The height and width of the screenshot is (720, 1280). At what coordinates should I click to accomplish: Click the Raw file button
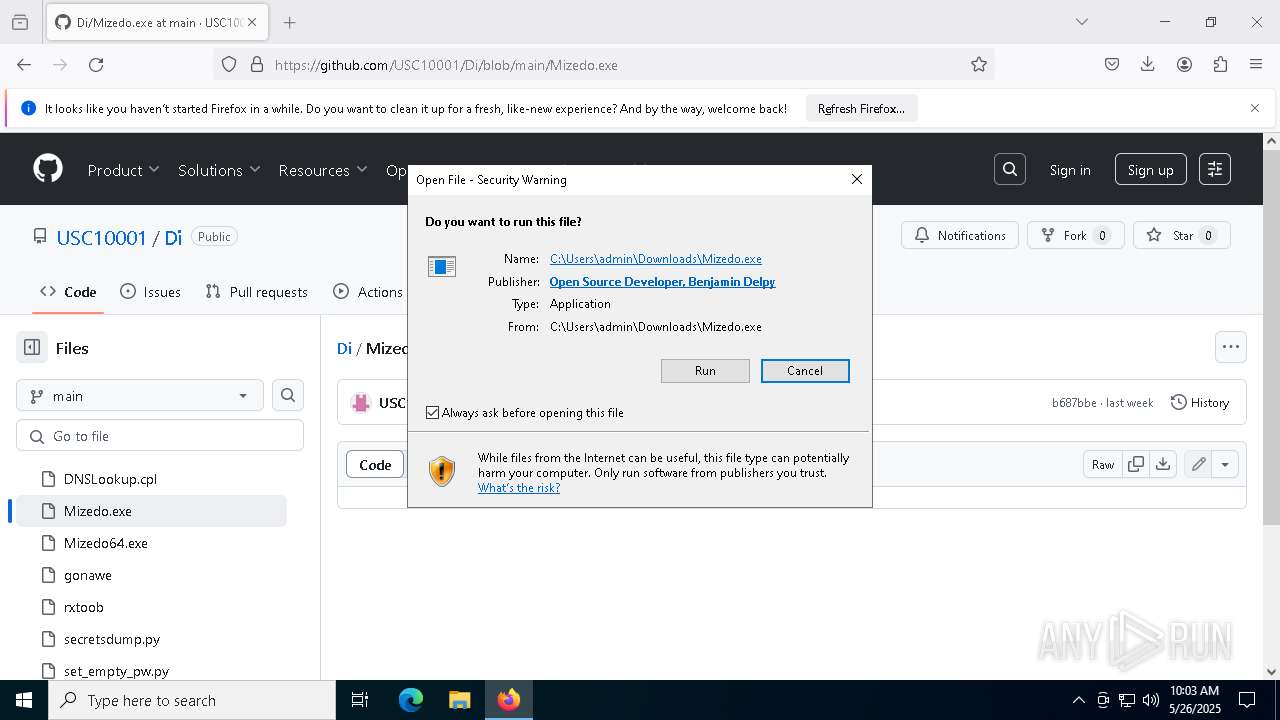coord(1103,464)
